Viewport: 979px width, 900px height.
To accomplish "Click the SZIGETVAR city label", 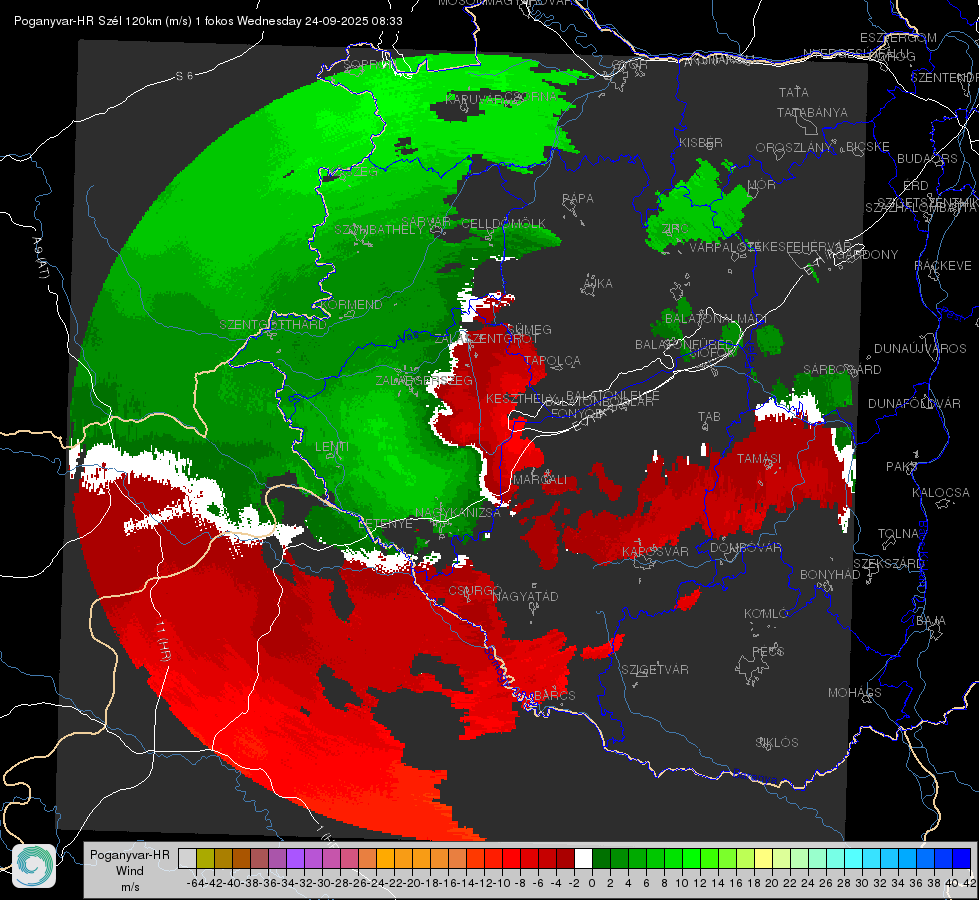I will pos(655,670).
